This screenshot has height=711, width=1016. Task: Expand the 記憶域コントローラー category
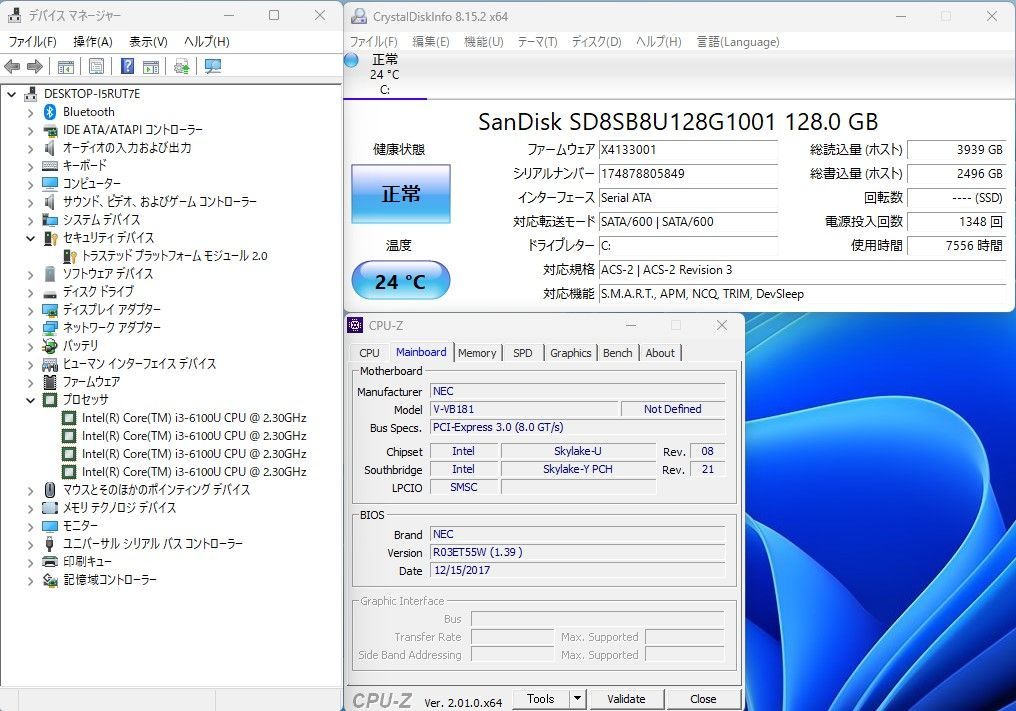click(30, 581)
